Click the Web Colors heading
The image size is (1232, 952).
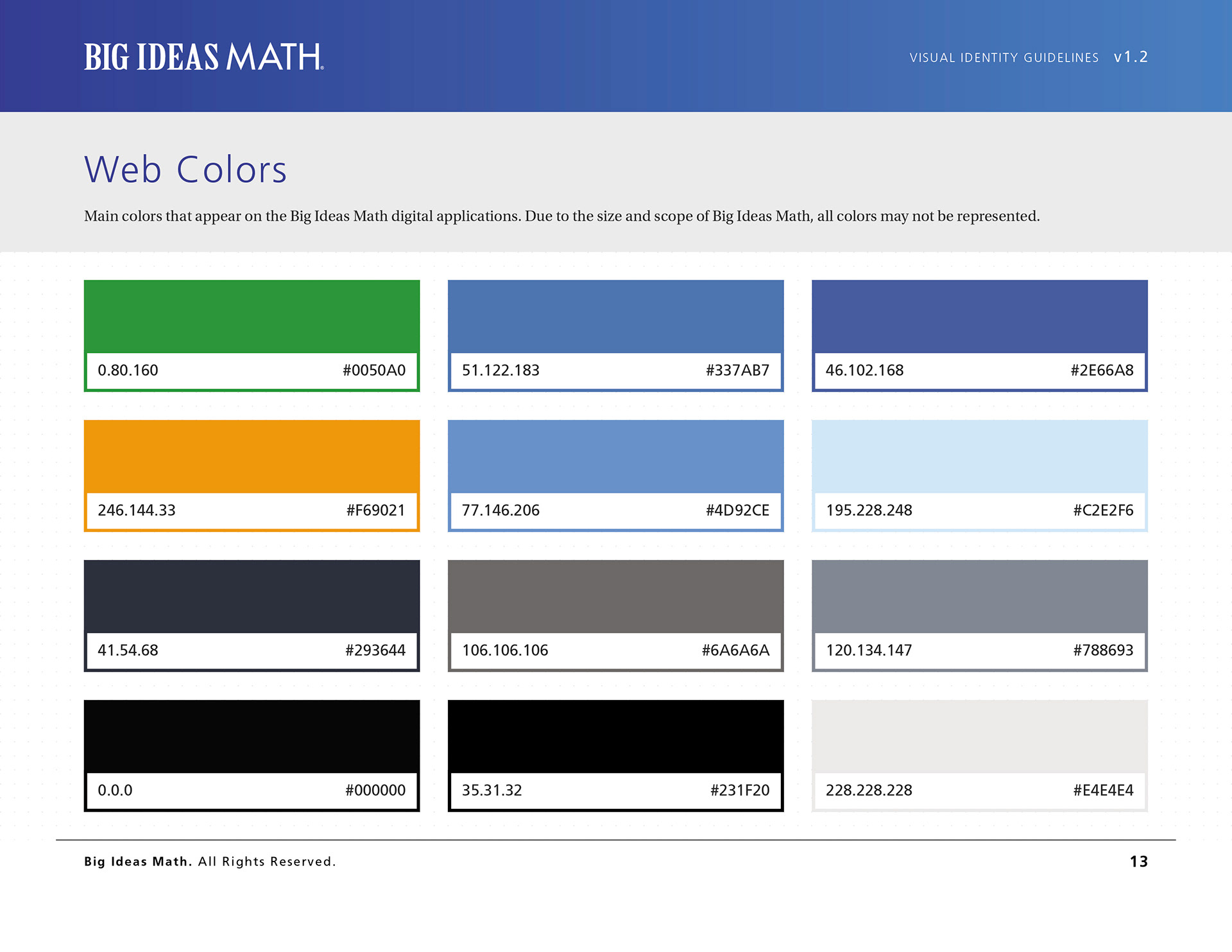[185, 170]
